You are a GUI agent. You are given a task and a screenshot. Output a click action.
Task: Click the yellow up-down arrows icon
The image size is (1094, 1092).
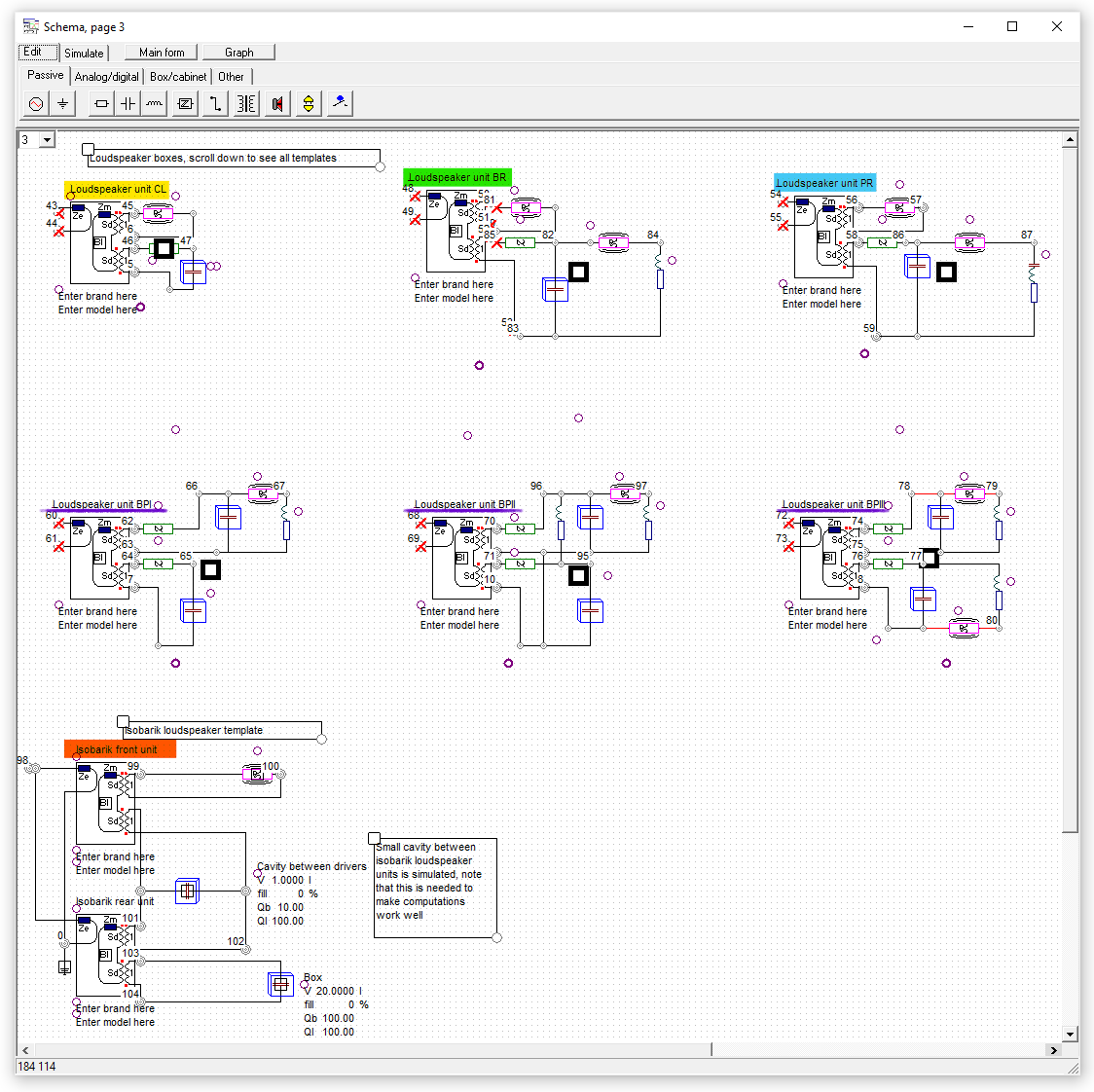[309, 103]
